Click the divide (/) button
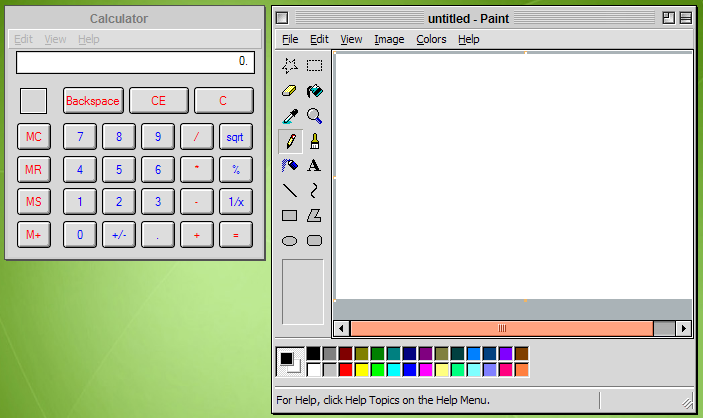703x418 pixels. coord(197,137)
